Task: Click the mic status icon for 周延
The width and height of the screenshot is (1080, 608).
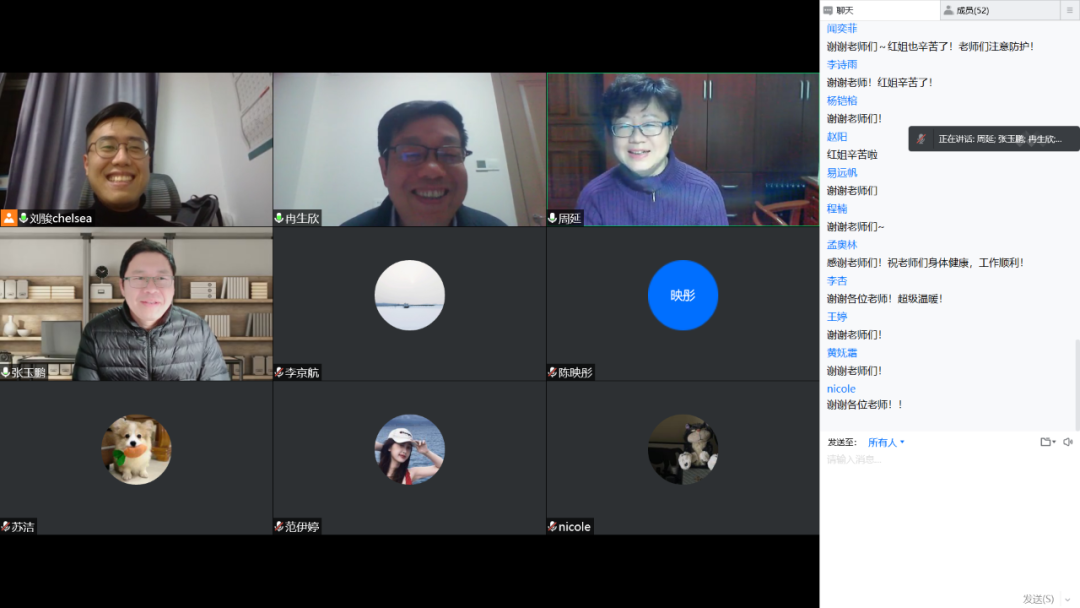Action: coord(552,218)
